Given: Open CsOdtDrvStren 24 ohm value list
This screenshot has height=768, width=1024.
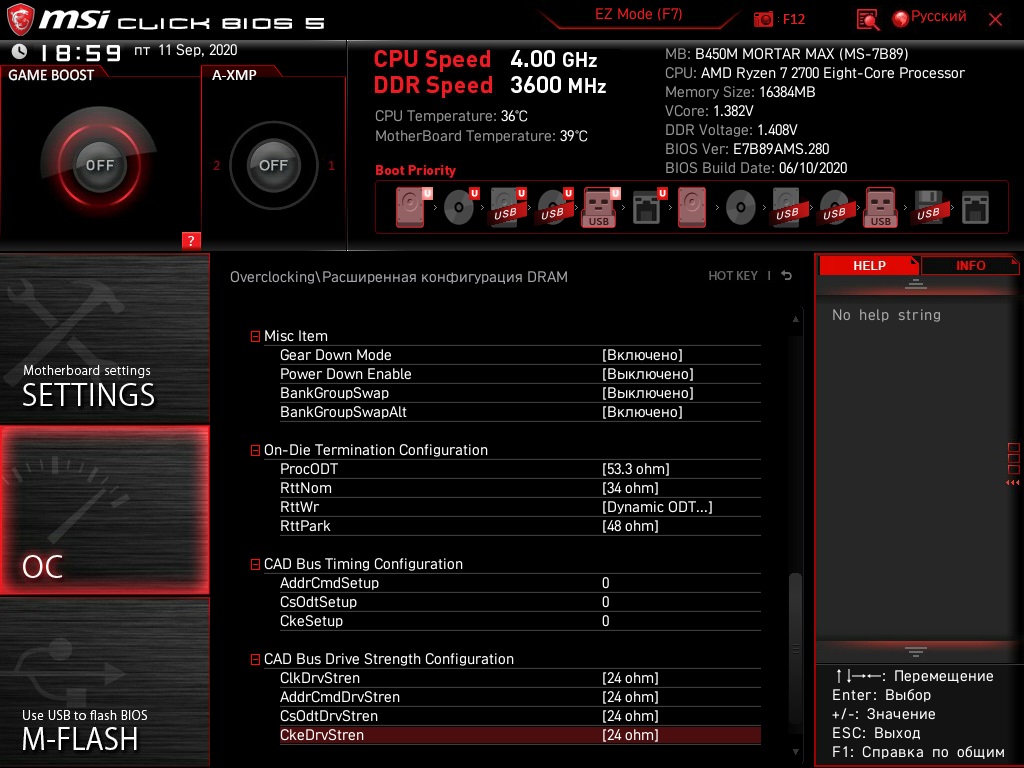Looking at the screenshot, I should click(x=630, y=716).
